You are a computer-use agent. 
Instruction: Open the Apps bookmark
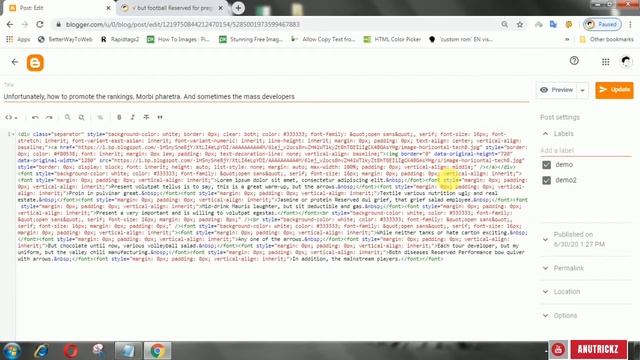[x=18, y=40]
